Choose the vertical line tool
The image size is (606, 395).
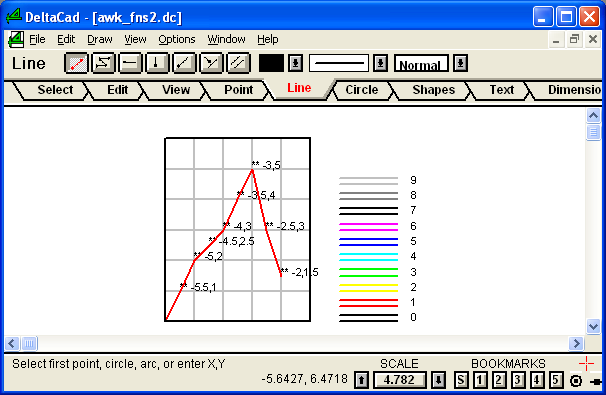157,63
